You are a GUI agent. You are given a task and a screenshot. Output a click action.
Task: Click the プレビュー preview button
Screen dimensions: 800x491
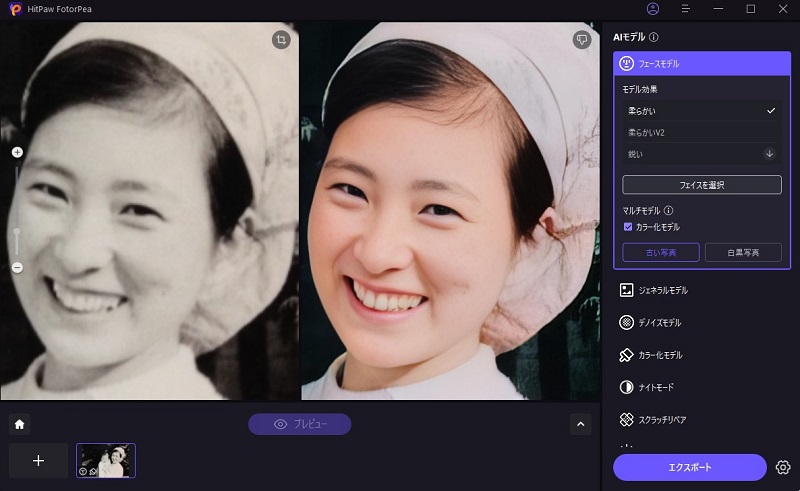(x=299, y=424)
